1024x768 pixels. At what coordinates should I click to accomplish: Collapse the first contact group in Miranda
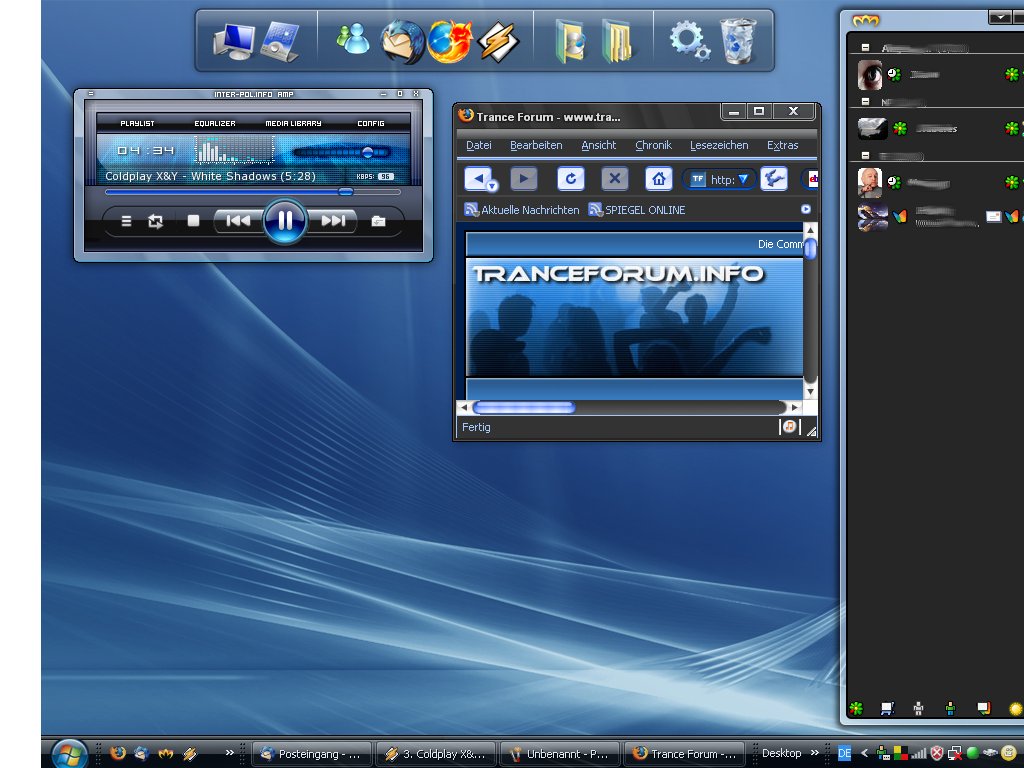click(865, 47)
